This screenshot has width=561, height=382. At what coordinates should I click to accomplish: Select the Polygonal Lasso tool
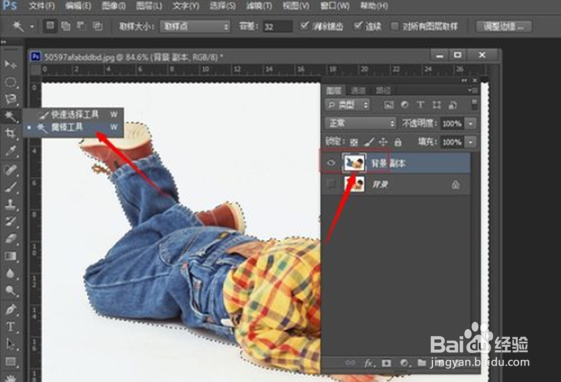10,99
